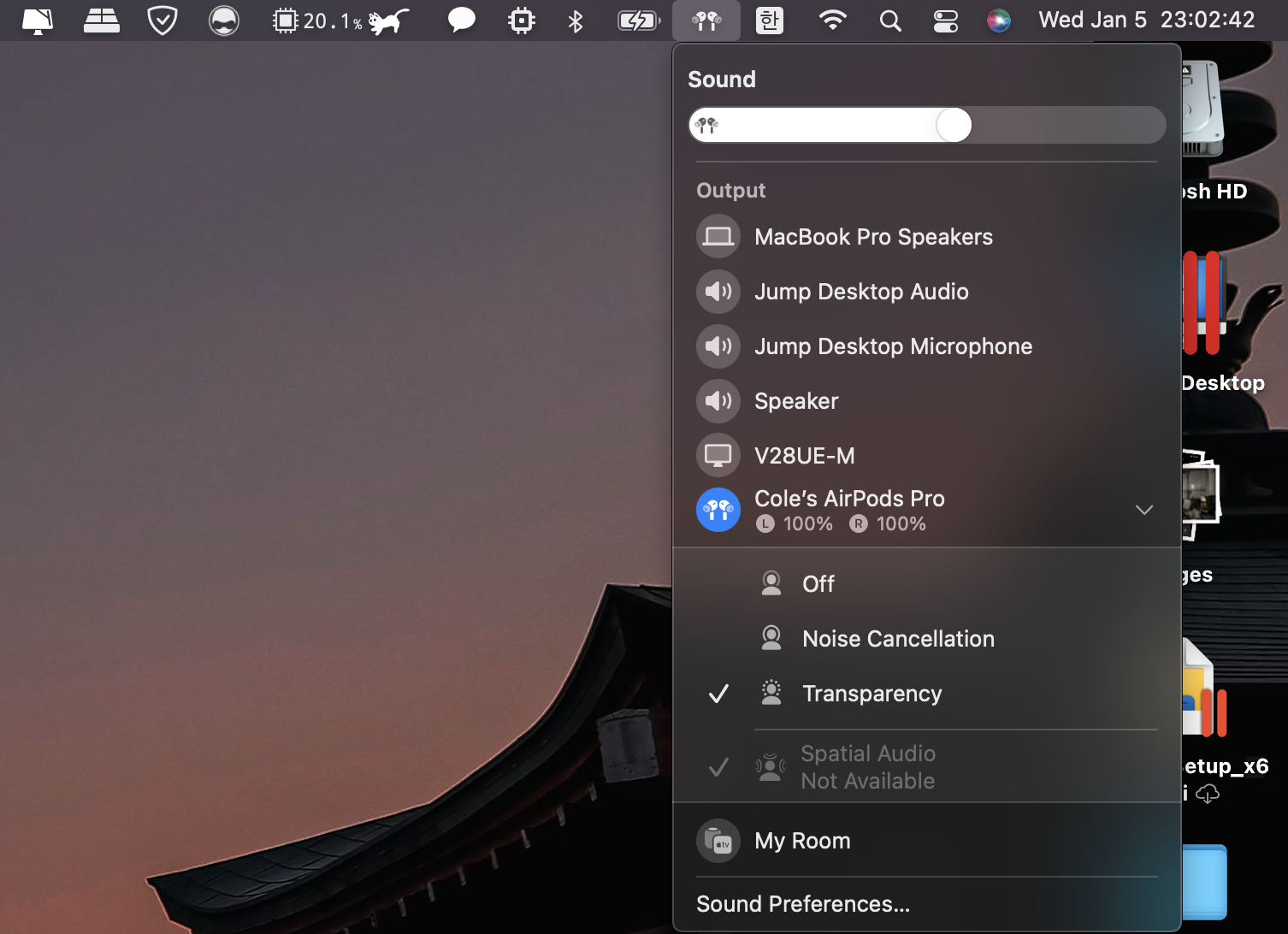Launch Siri from the menu bar
1288x934 pixels.
click(x=998, y=21)
